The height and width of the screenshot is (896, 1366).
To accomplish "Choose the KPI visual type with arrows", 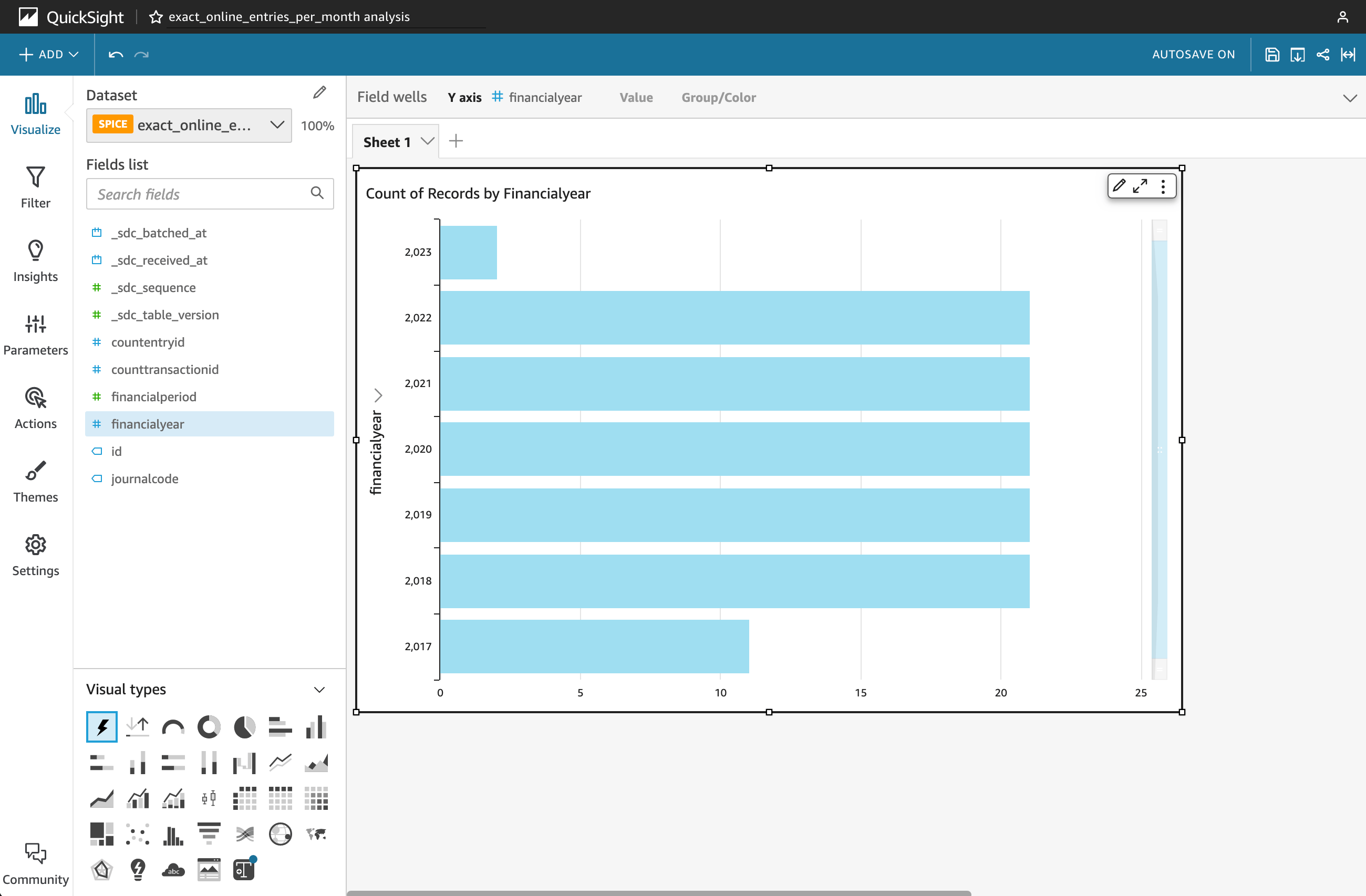I will point(138,727).
